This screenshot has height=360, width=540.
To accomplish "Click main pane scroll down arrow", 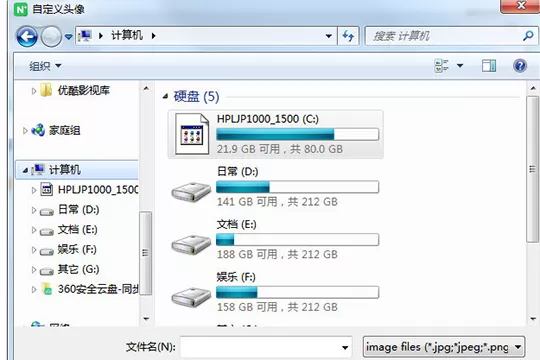I will coord(533,319).
